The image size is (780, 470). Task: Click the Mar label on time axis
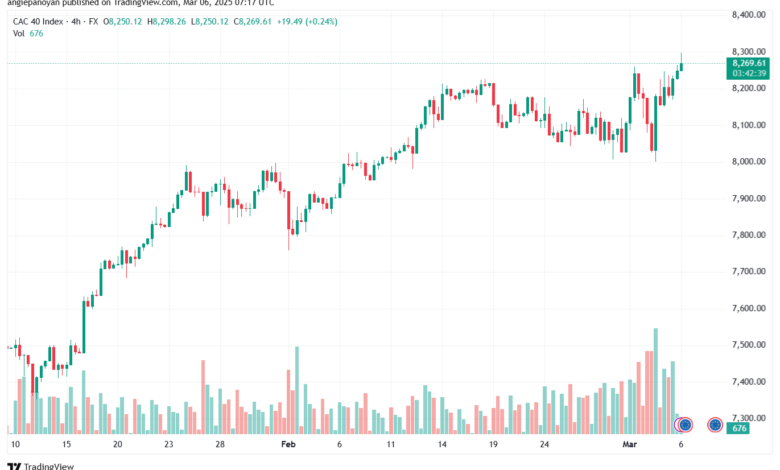coord(629,444)
